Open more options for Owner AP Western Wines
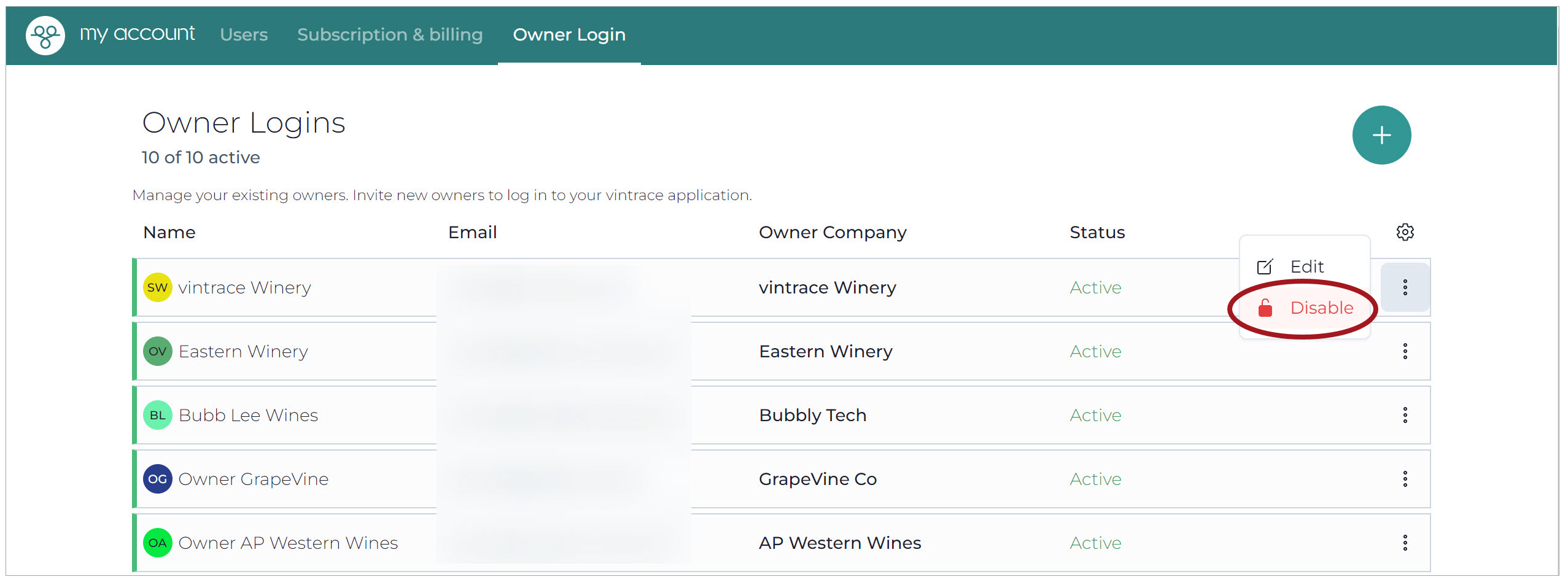 [1405, 543]
